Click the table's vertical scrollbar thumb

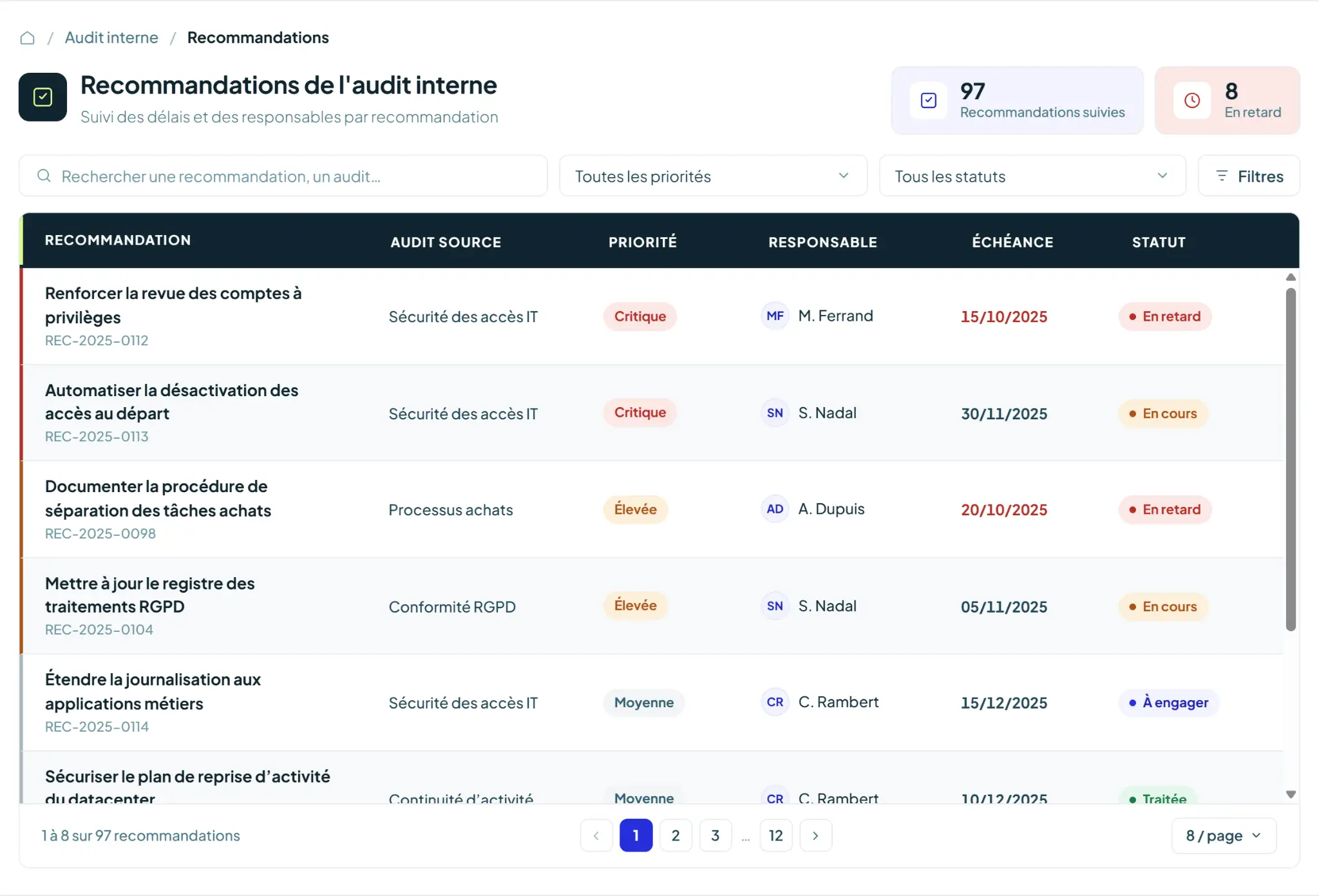1291,459
